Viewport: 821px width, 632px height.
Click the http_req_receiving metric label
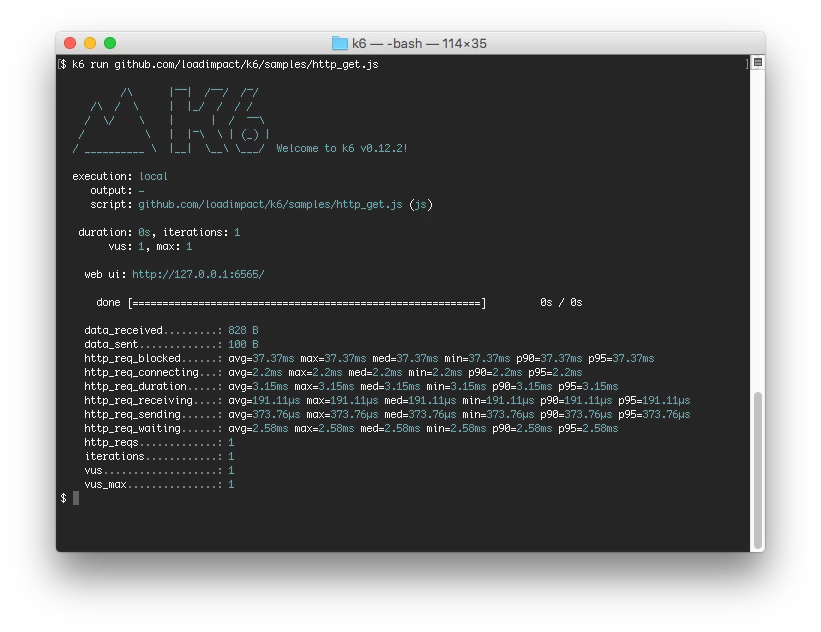(x=138, y=401)
